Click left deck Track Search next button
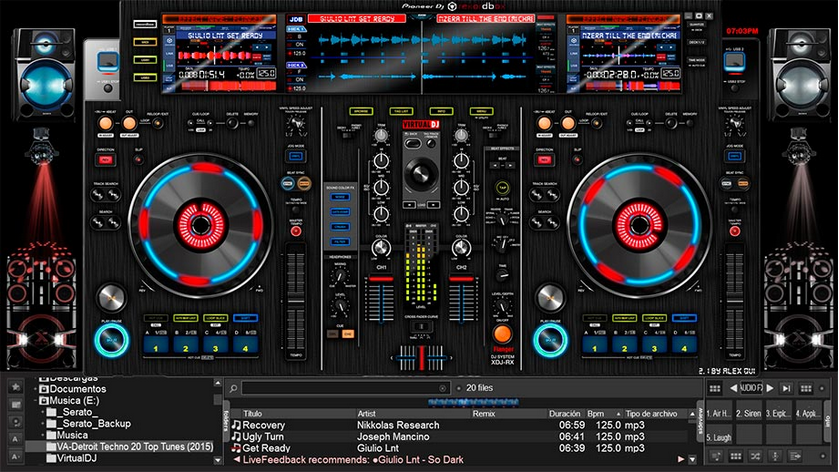 [113, 195]
